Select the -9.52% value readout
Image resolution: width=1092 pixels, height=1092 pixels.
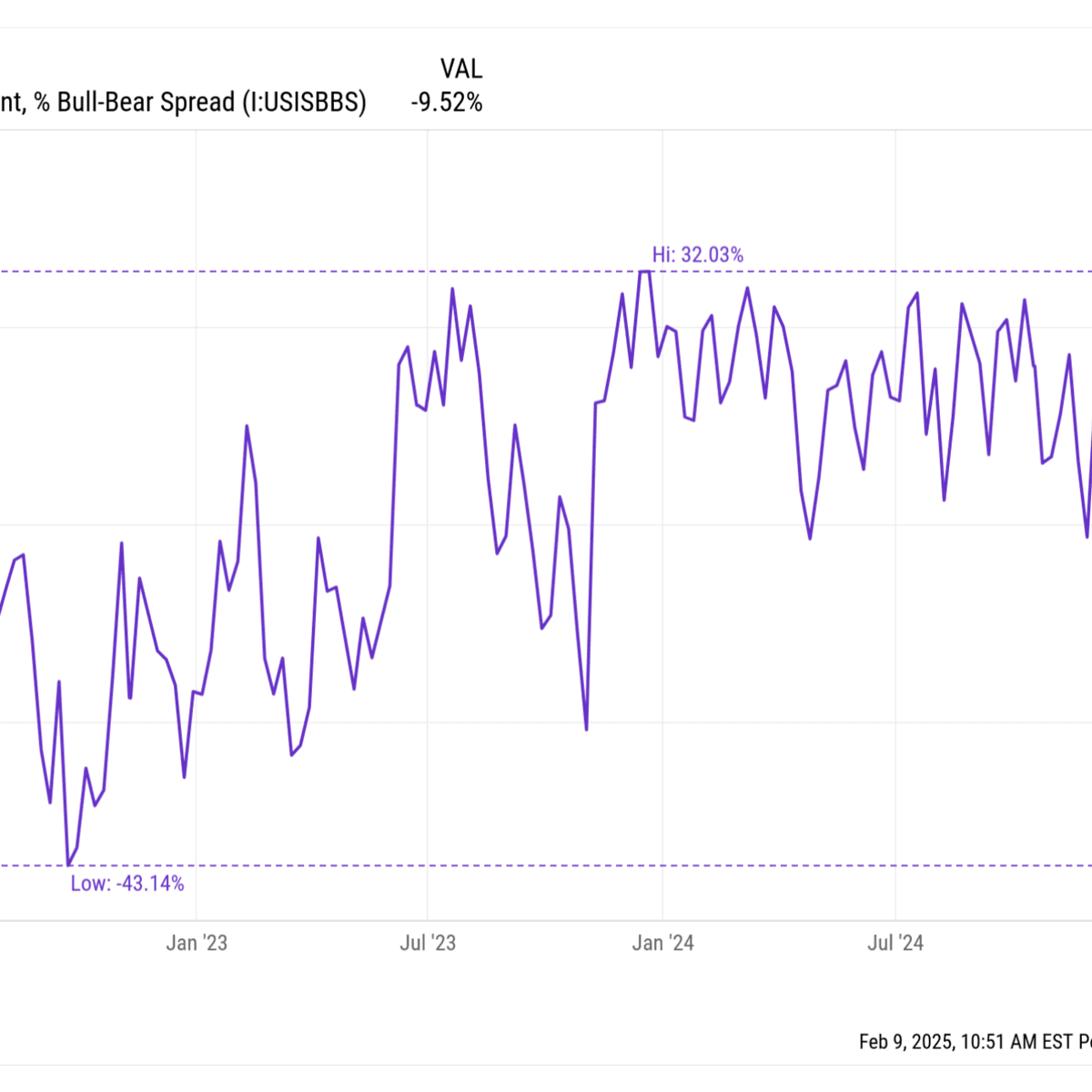446,103
